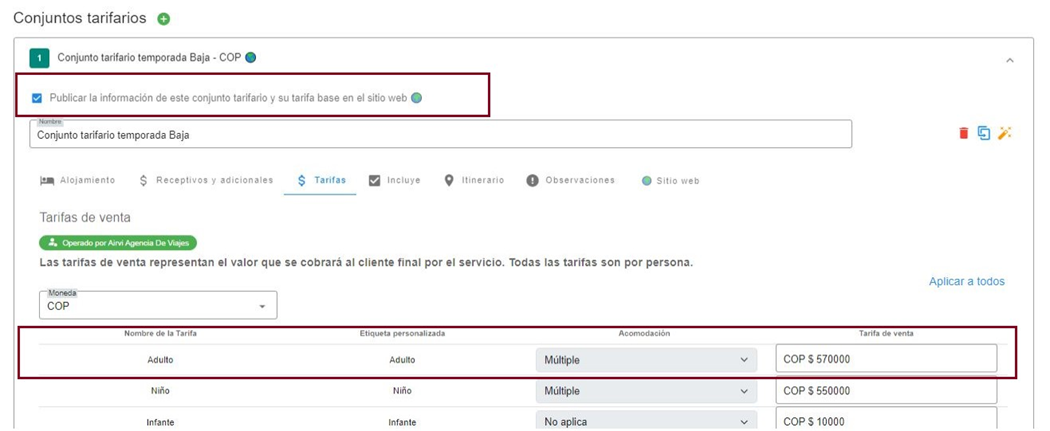Click the magic wand icon
Screen dimensions: 1050x431
pyautogui.click(x=1005, y=133)
